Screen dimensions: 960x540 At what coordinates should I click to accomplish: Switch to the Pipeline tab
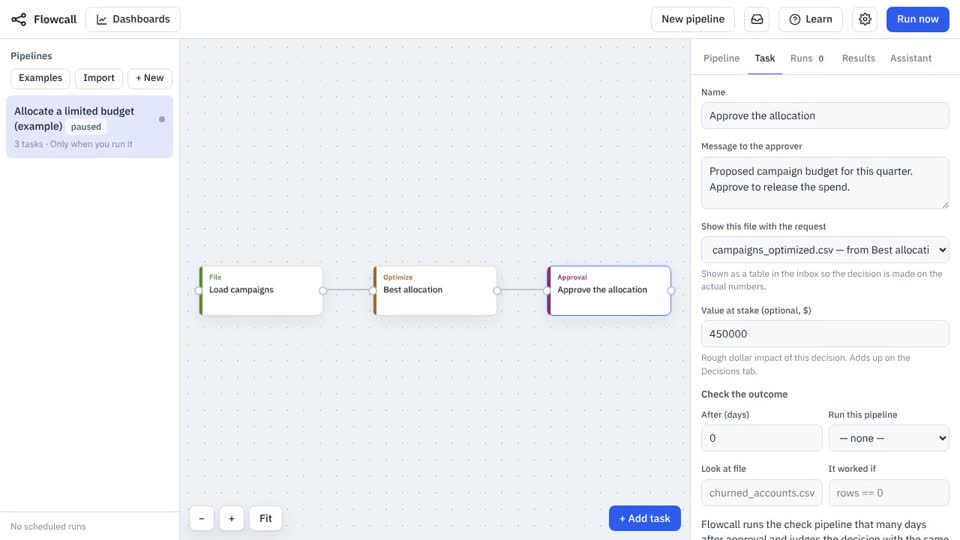tap(721, 58)
